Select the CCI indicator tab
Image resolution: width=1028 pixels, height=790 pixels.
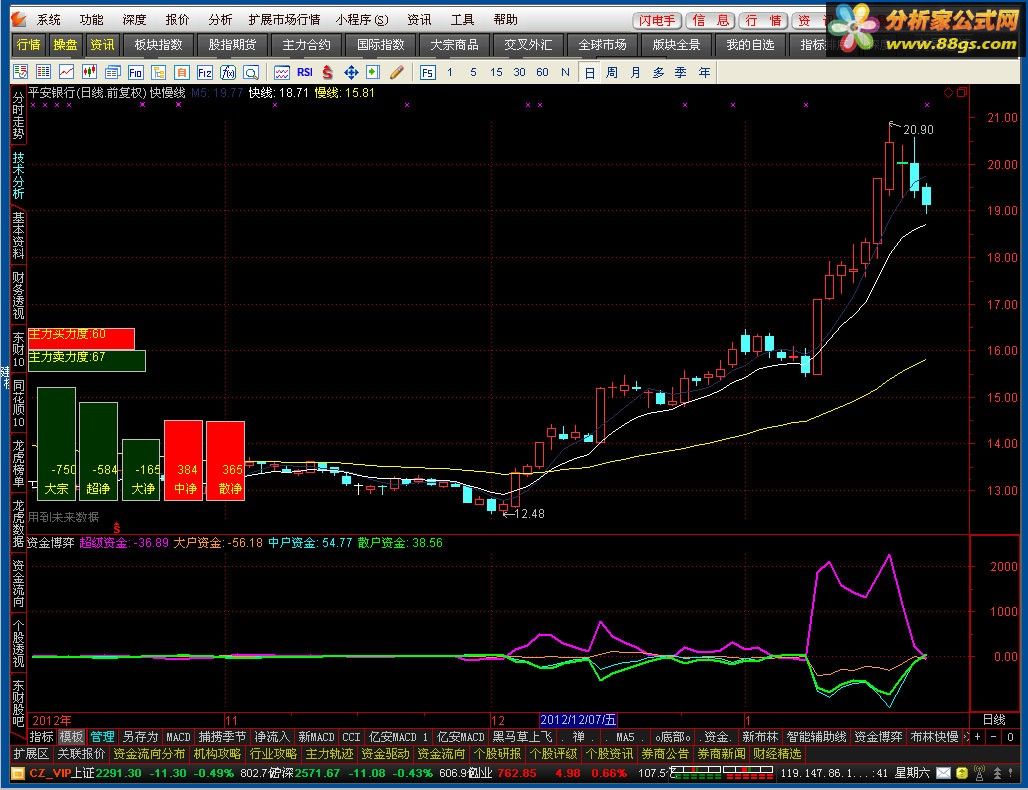click(351, 737)
